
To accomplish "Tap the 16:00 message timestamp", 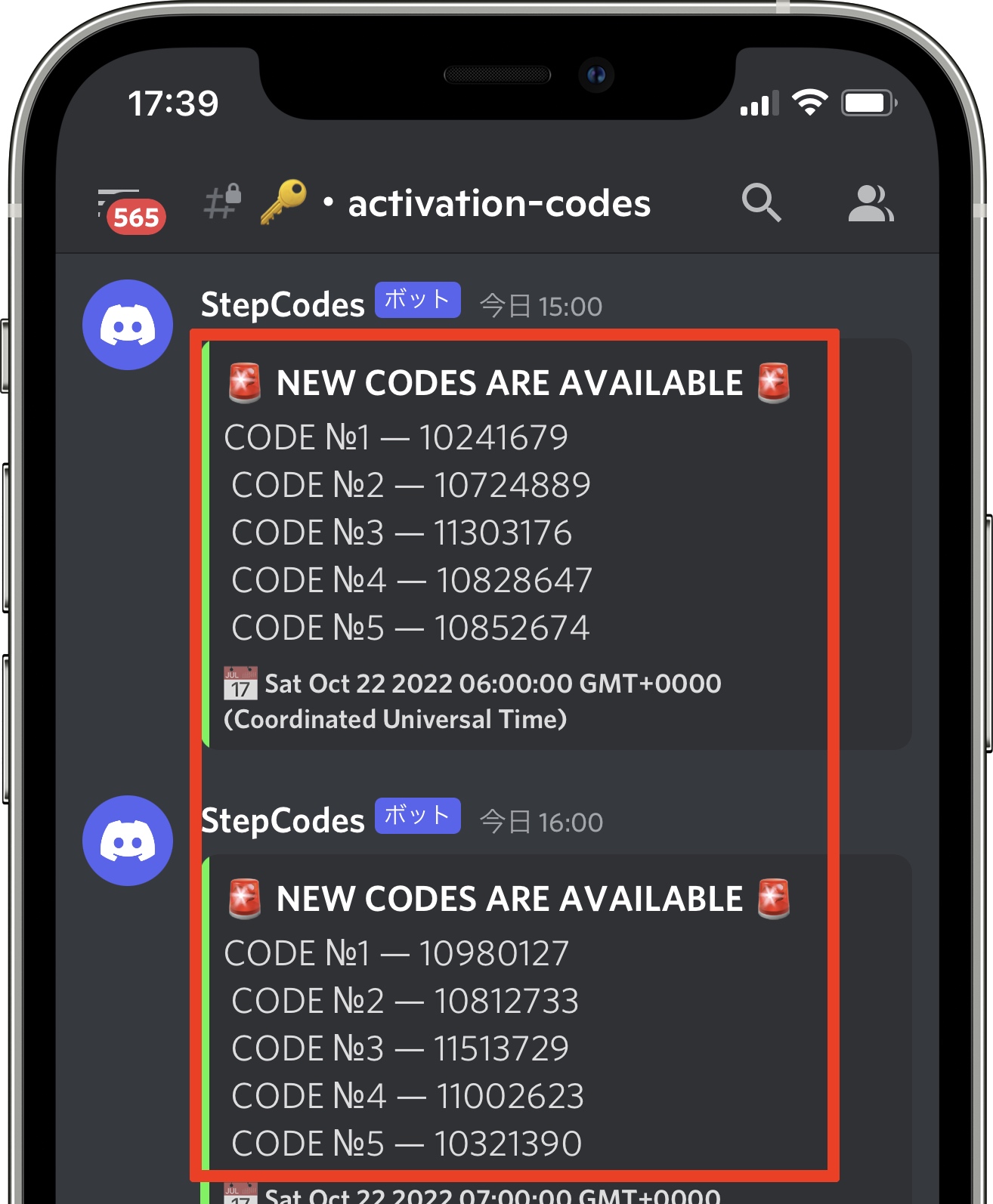I will [541, 822].
